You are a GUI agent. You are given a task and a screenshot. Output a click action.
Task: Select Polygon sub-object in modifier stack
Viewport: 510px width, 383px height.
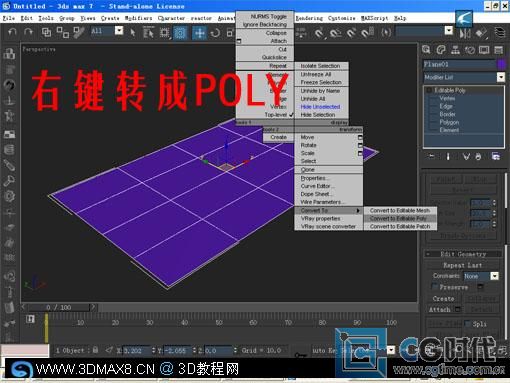click(x=449, y=122)
